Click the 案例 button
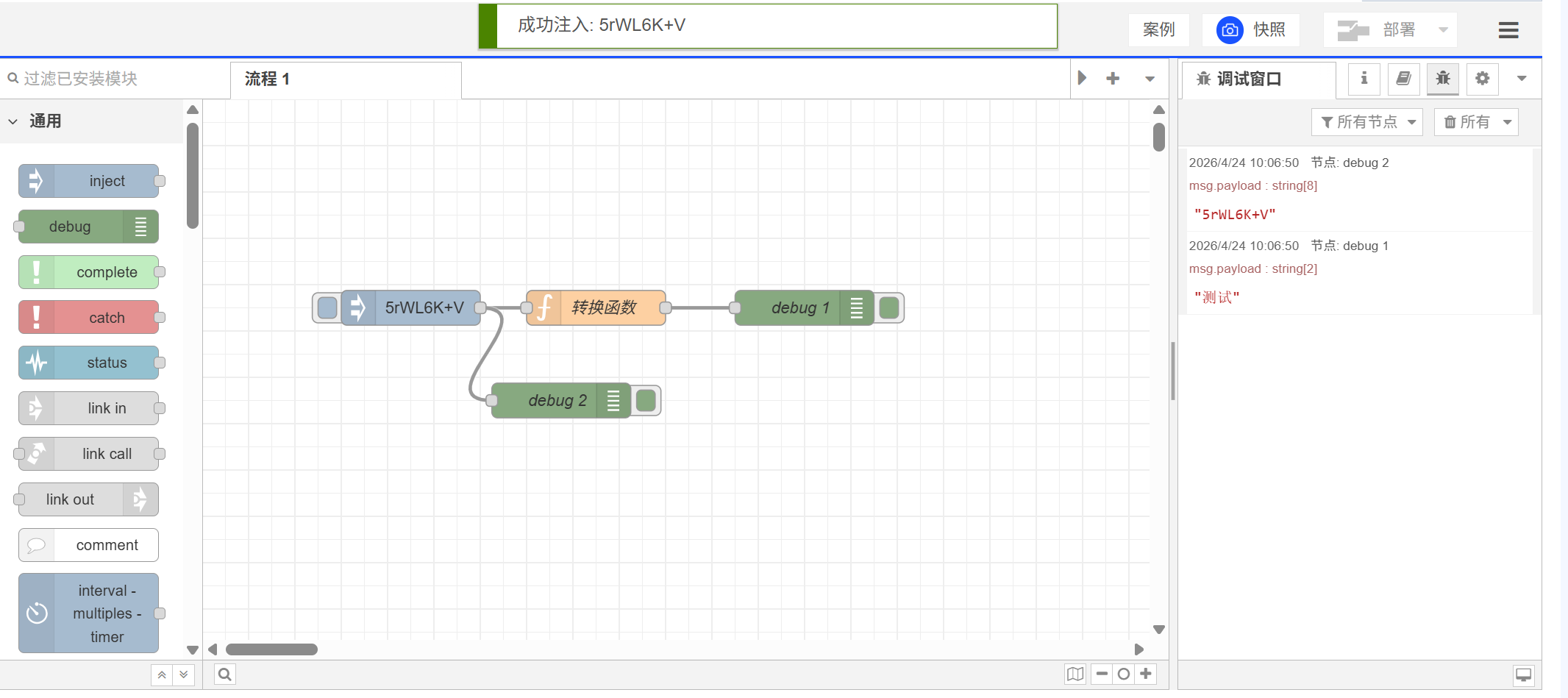1568x698 pixels. 1159,29
